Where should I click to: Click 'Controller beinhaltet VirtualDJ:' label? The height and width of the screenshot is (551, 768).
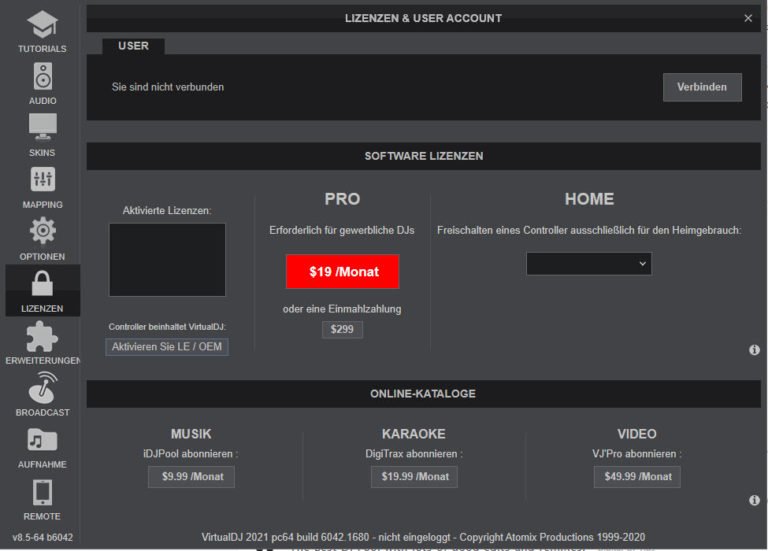(167, 327)
